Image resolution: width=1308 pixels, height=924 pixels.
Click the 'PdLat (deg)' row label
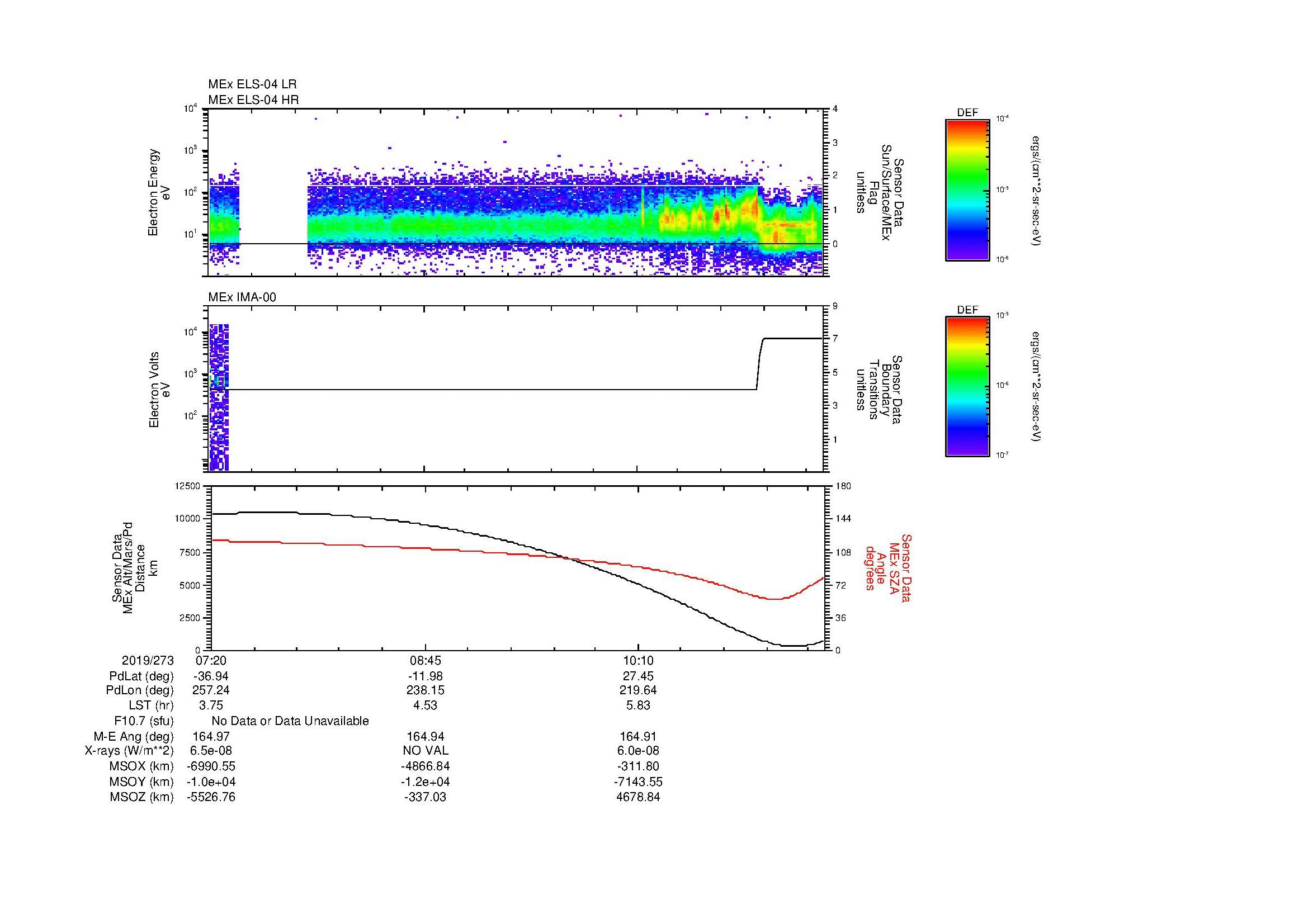[141, 676]
